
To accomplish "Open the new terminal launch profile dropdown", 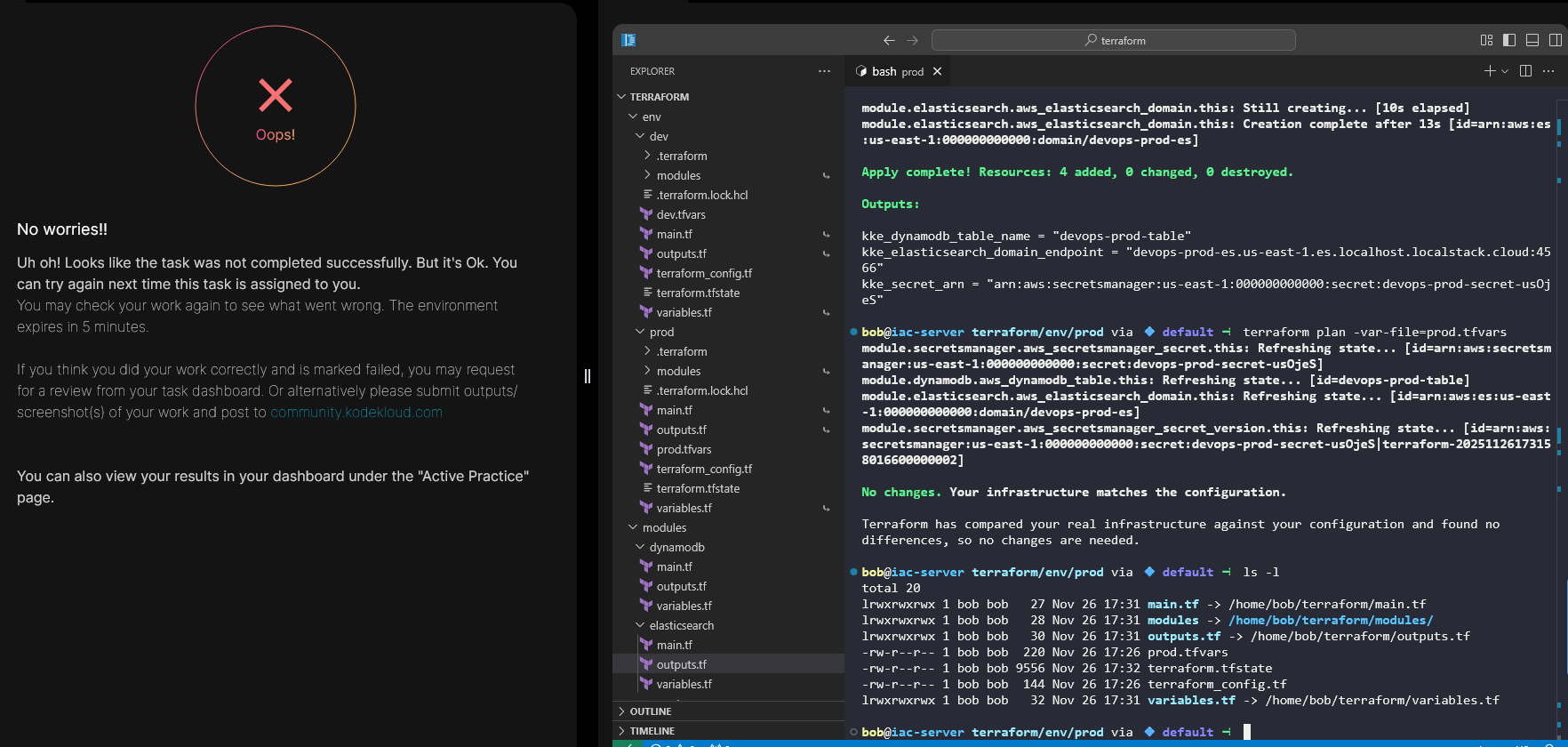I will tap(1505, 71).
